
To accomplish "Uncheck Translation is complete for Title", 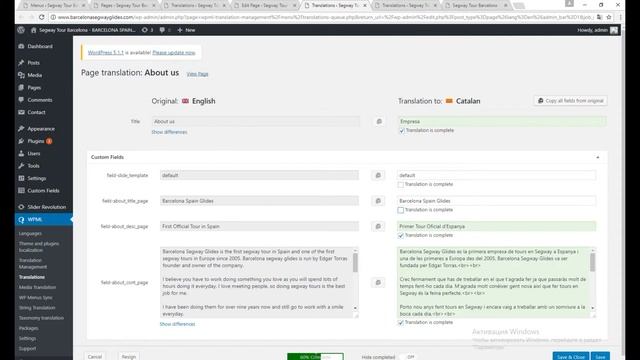I will pyautogui.click(x=402, y=131).
